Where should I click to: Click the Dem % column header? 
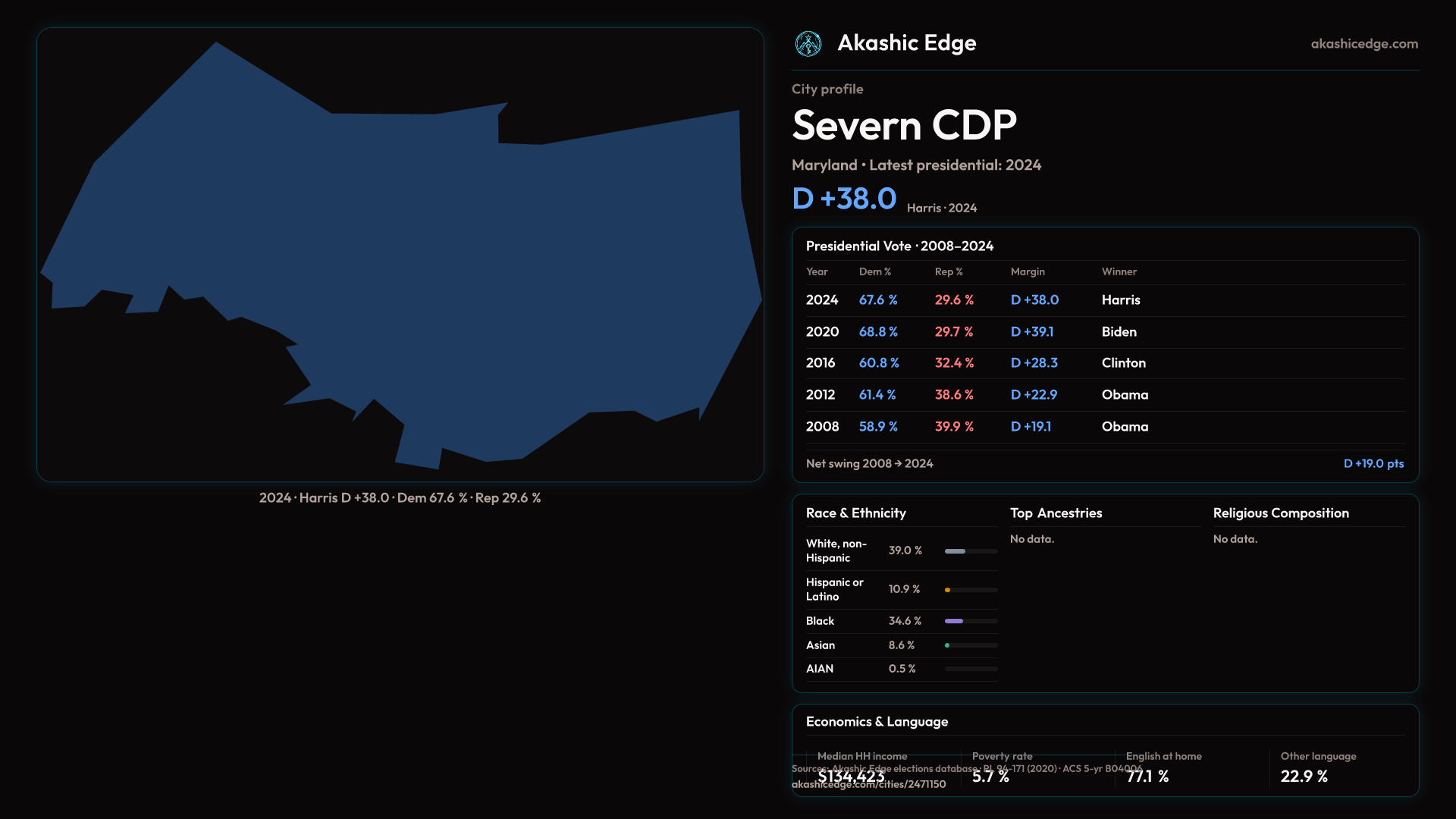pos(874,271)
